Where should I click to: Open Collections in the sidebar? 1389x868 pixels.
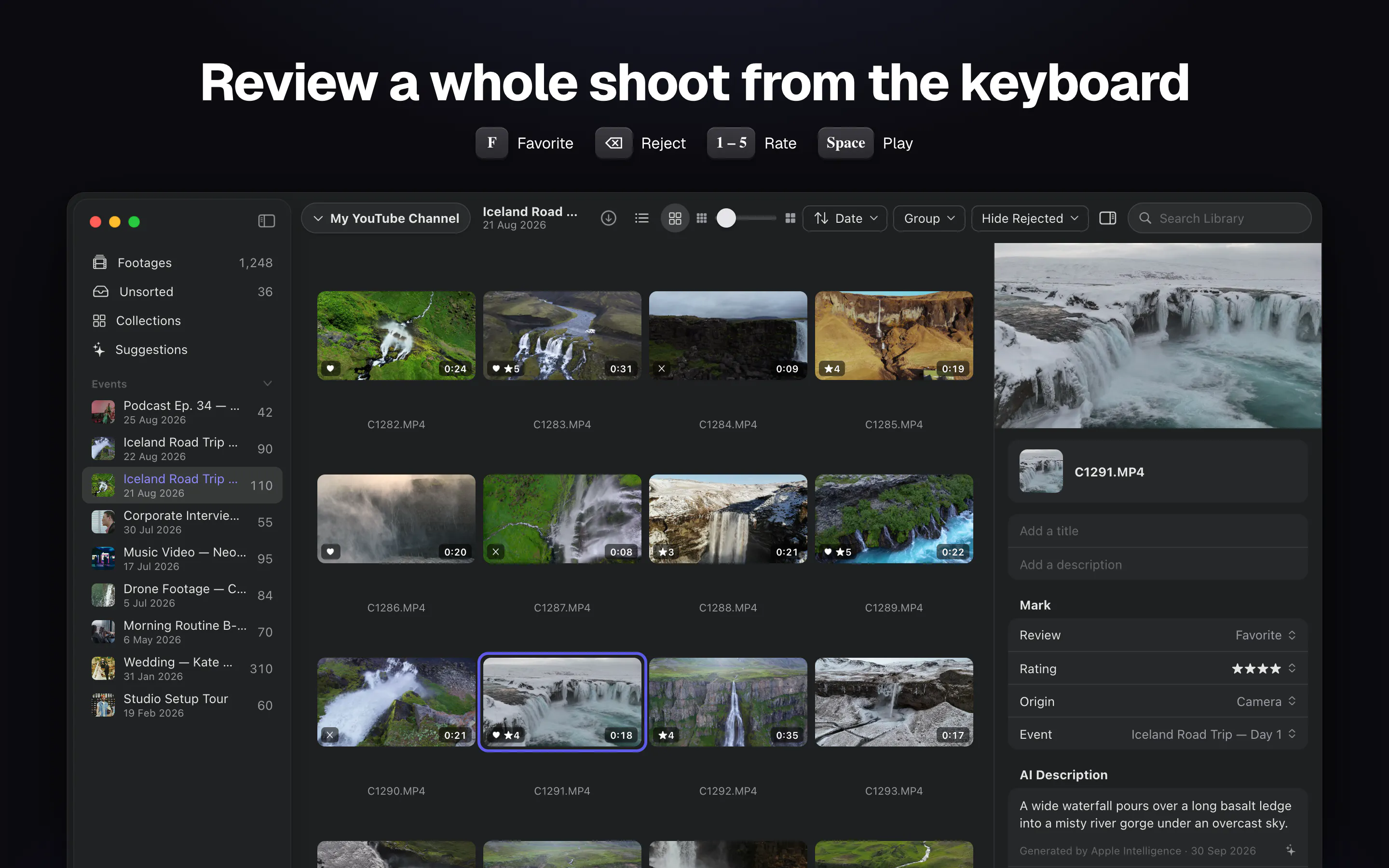pos(182,320)
